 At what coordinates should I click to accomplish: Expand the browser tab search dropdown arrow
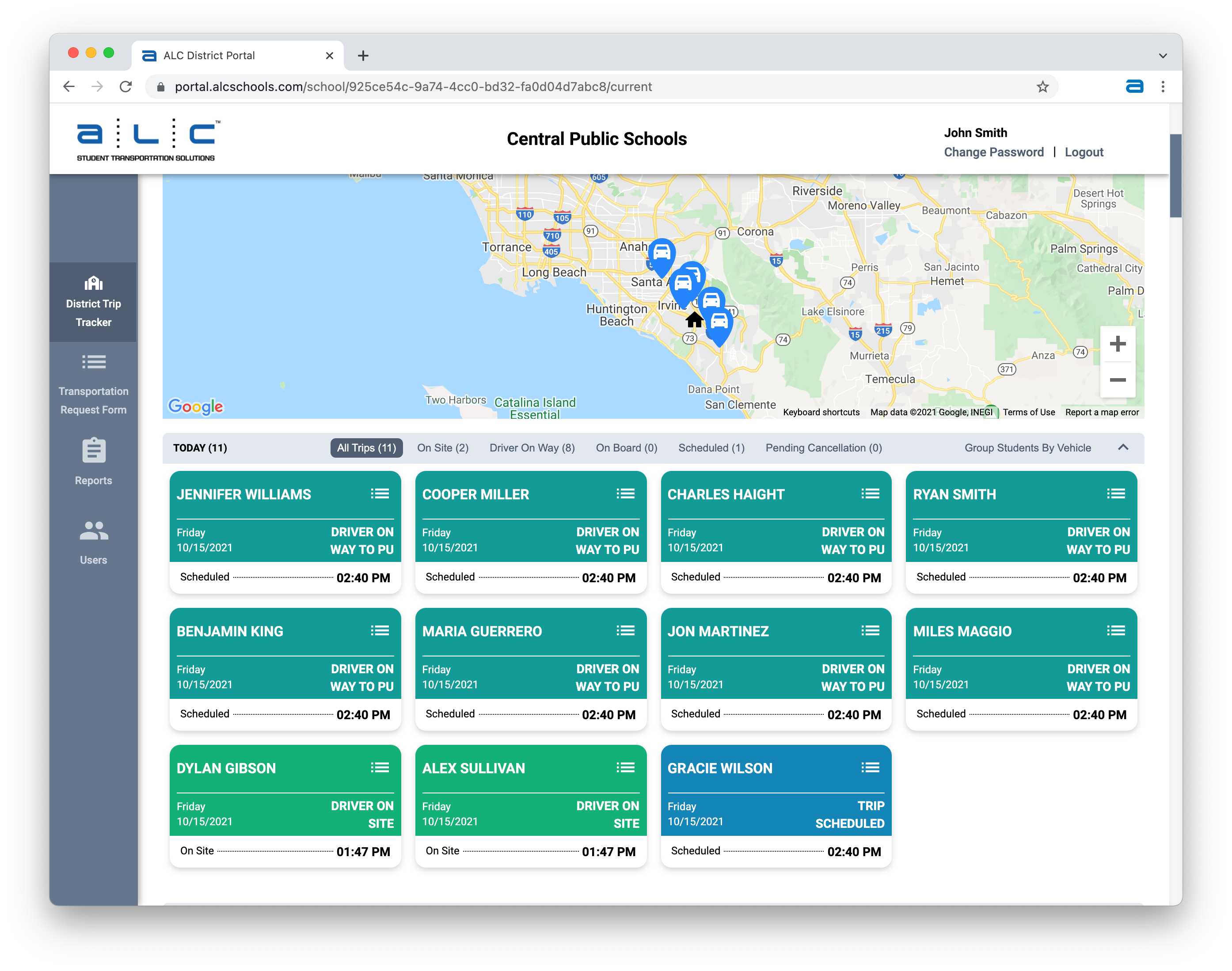[x=1163, y=56]
